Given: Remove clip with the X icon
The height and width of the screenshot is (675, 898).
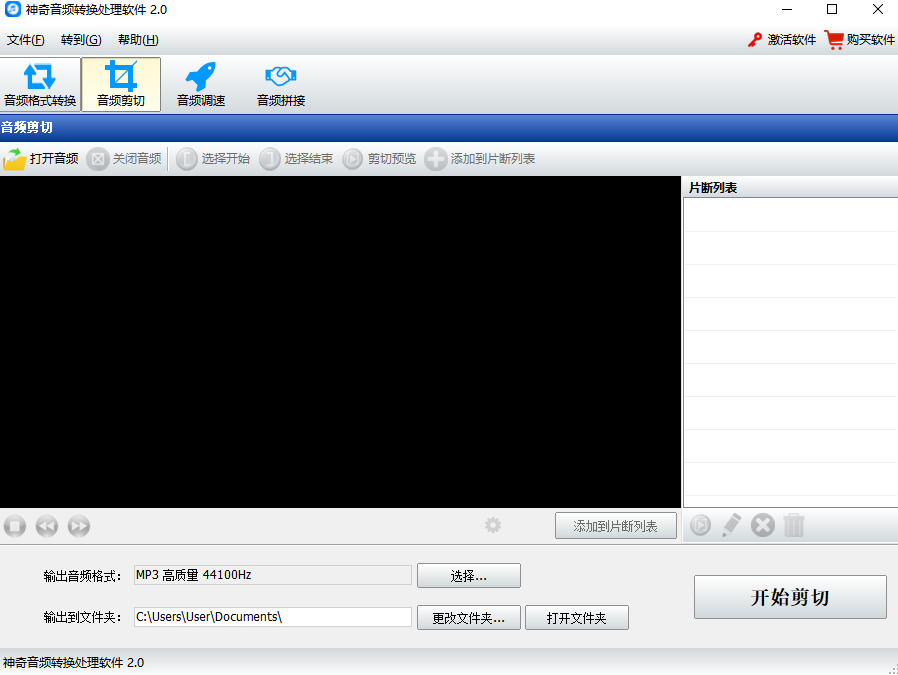Looking at the screenshot, I should (763, 525).
